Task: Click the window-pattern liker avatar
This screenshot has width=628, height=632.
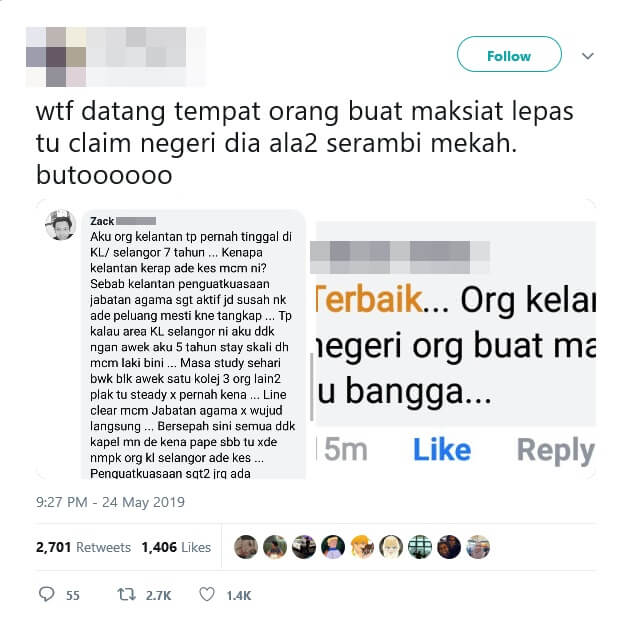Action: pos(420,547)
